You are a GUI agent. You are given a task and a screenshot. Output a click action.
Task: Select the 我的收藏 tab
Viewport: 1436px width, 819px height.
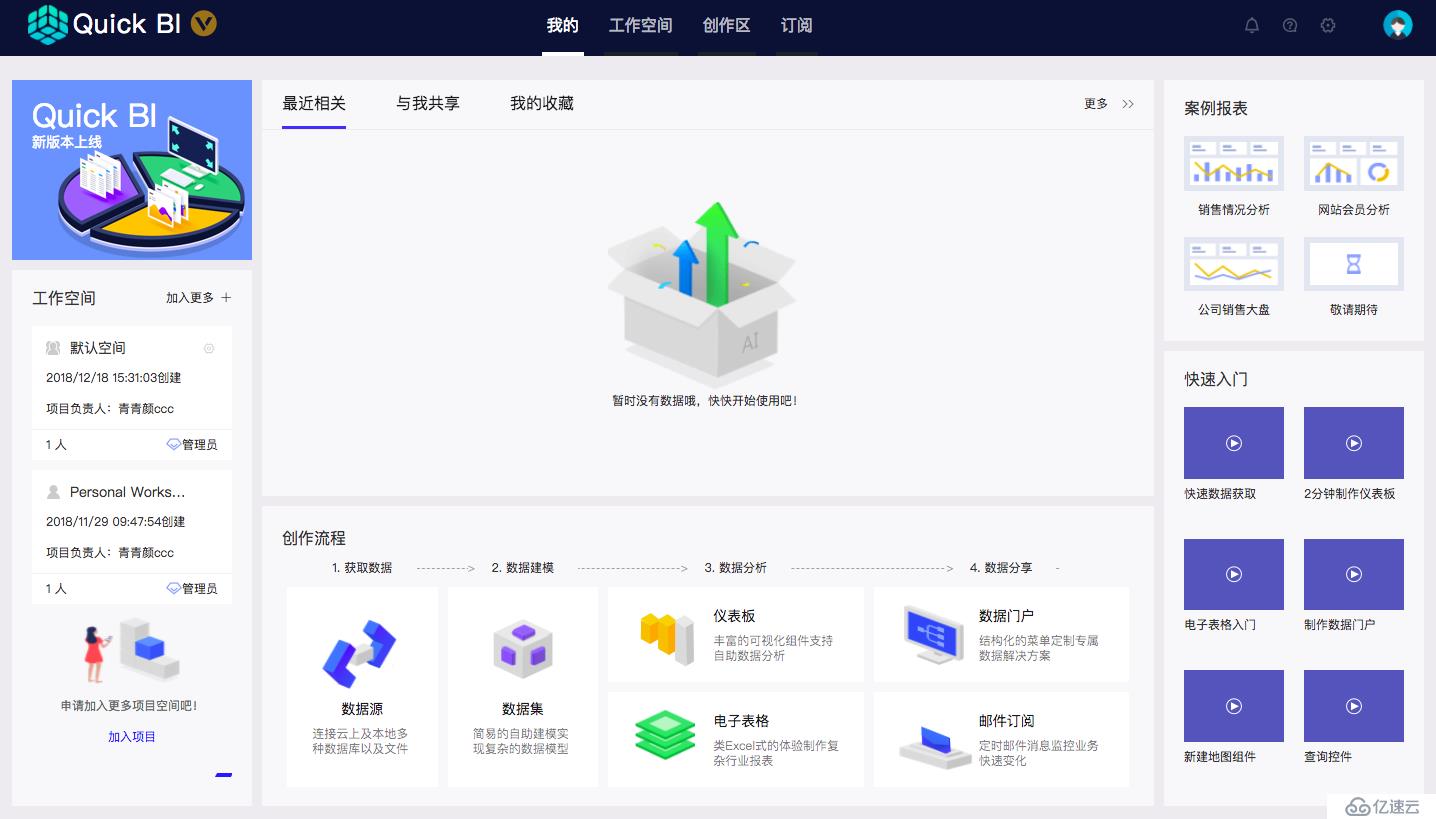(542, 104)
